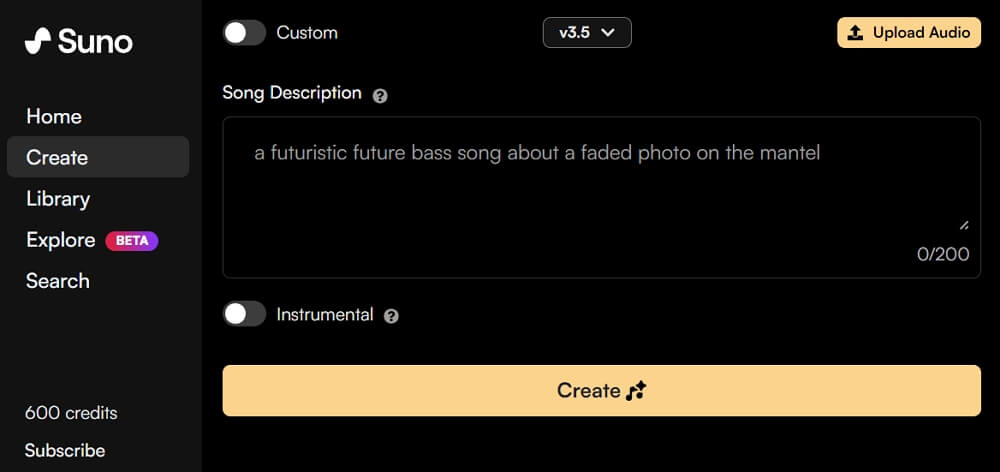Click inside the Song Description text box
Viewport: 1000px width, 472px height.
(600, 190)
